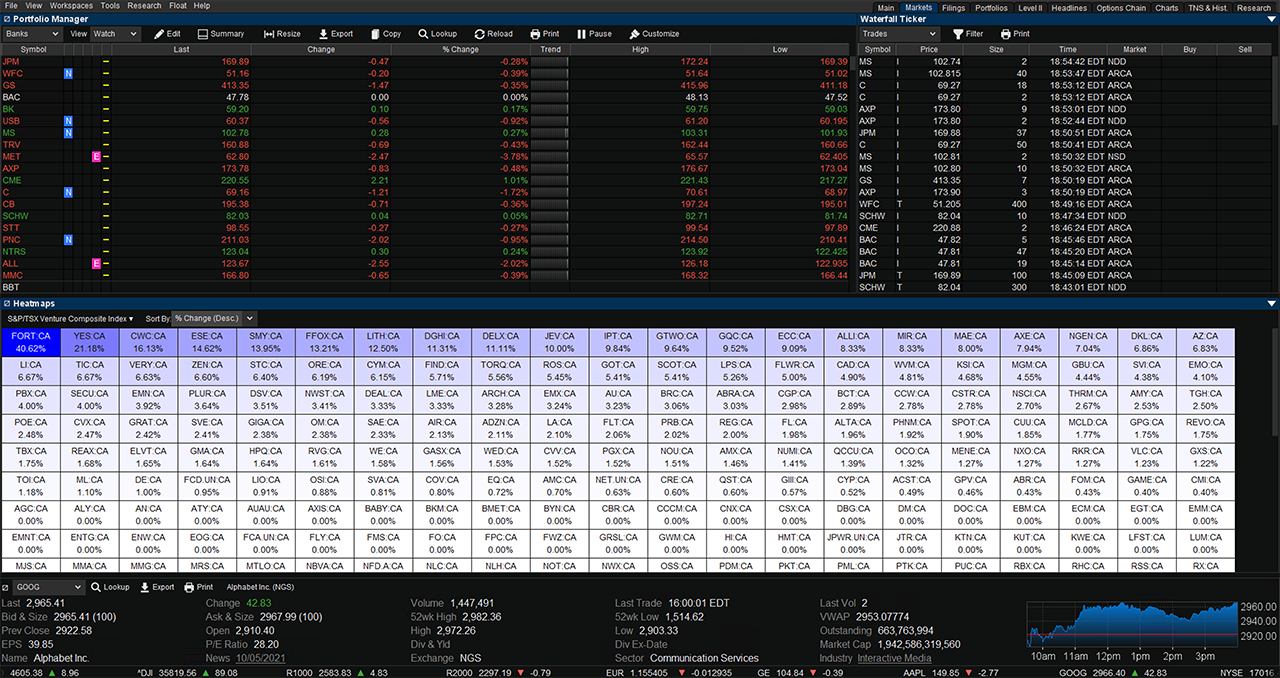Switch to the Charts tab
The height and width of the screenshot is (678, 1280).
(x=1166, y=8)
